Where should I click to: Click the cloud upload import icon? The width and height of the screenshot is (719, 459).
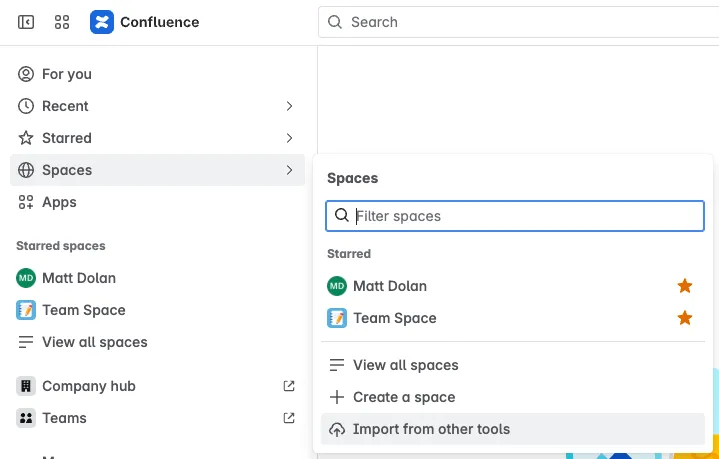pyautogui.click(x=337, y=430)
